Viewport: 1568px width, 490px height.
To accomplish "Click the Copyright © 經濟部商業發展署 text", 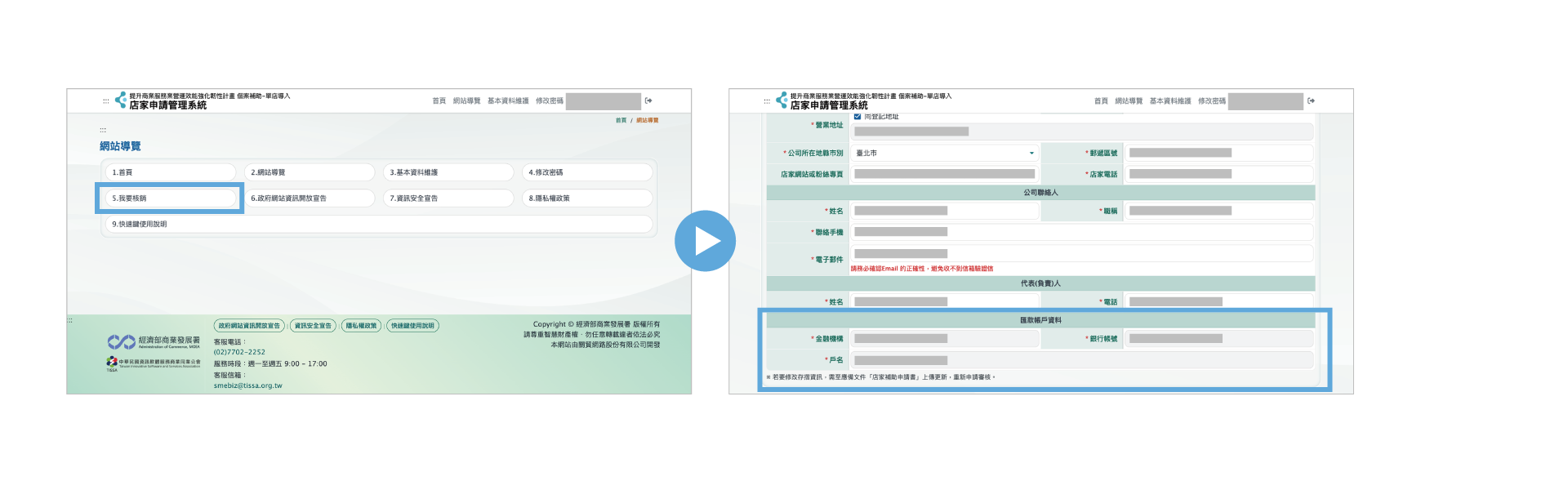I will click(596, 324).
